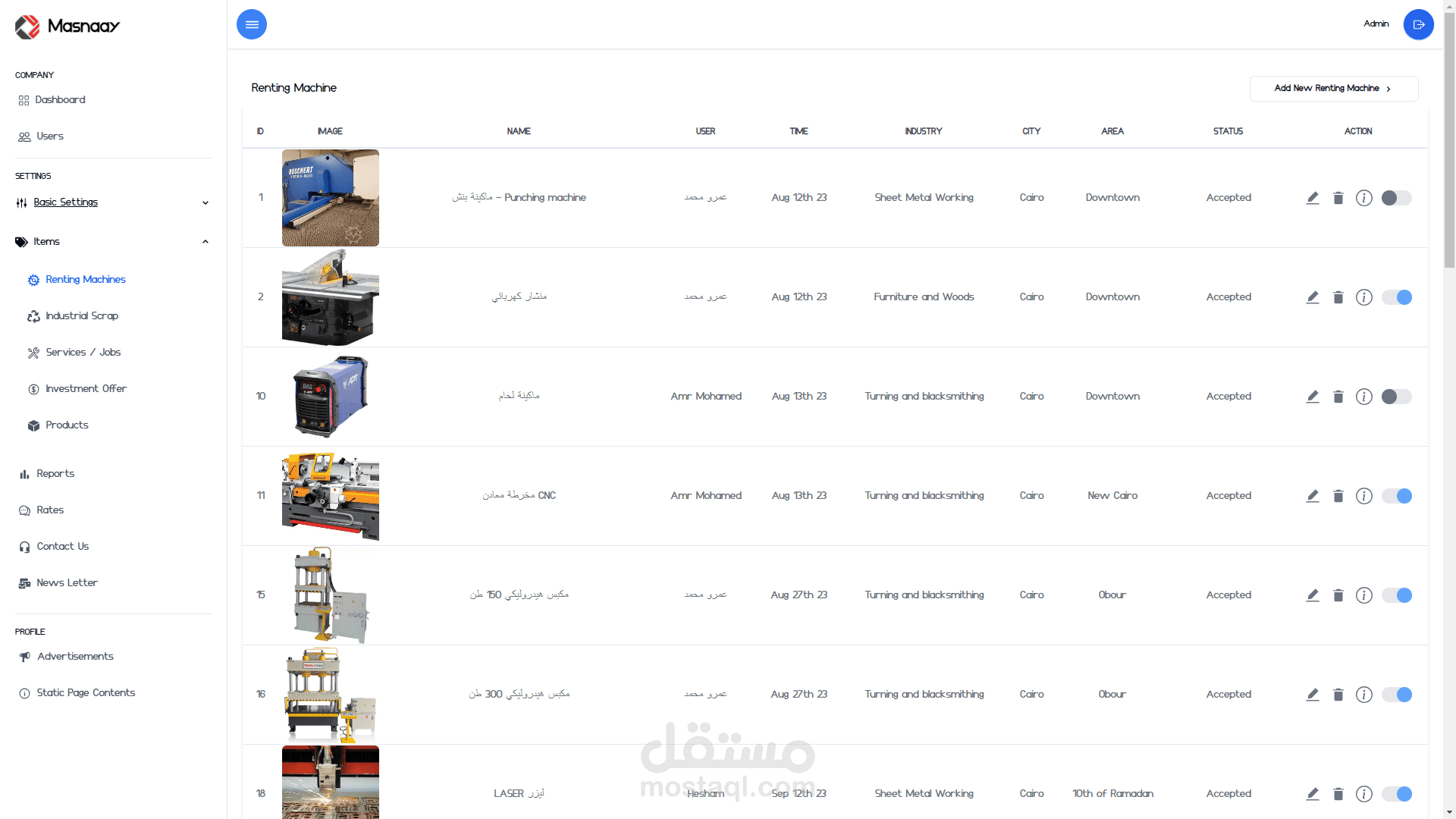Click Add New Renting Machine button
Screen dimensions: 1456x819
(1333, 89)
